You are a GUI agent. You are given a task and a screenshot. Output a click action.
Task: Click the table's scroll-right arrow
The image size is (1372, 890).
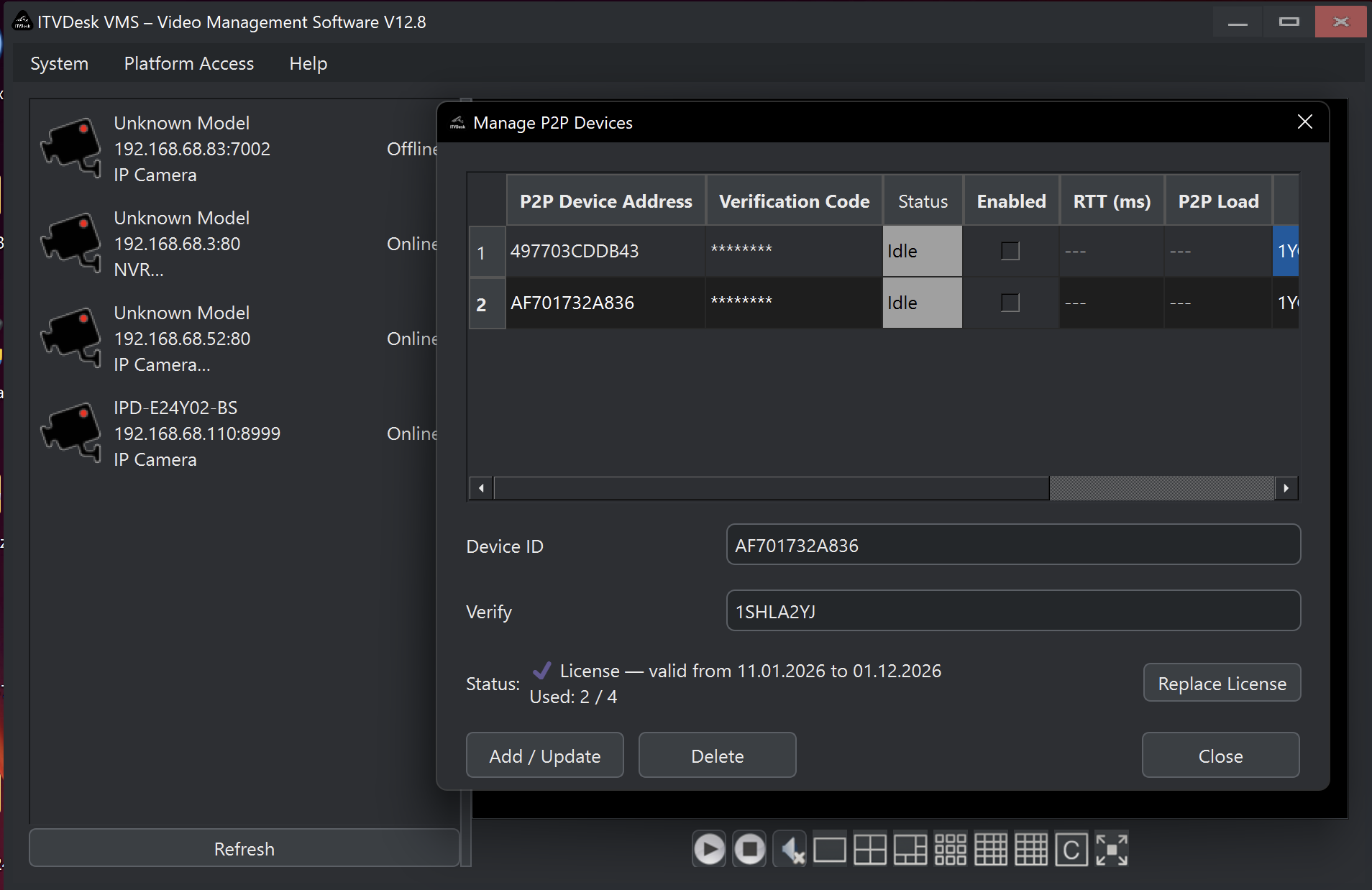tap(1286, 488)
